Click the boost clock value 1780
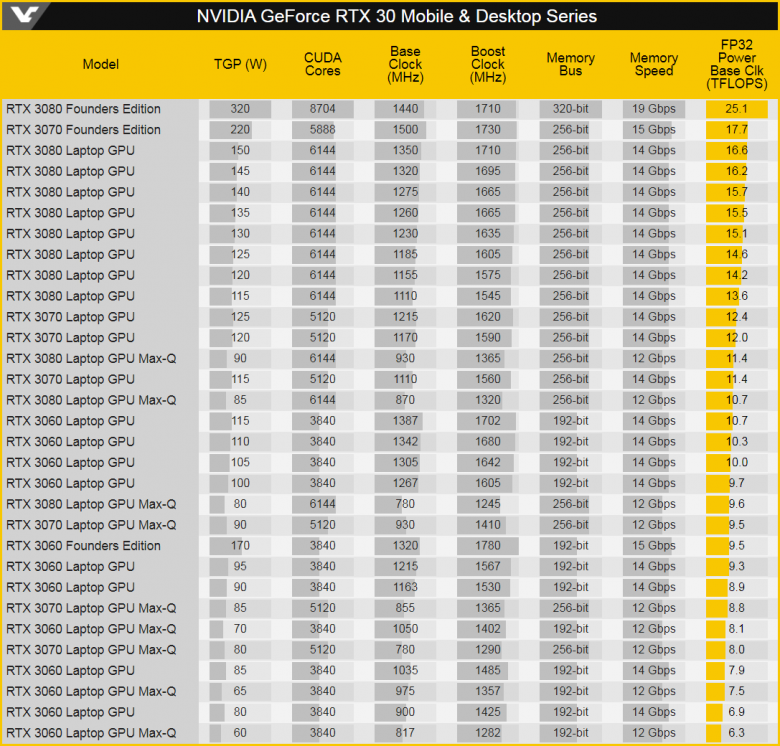Viewport: 780px width, 746px height. (488, 546)
